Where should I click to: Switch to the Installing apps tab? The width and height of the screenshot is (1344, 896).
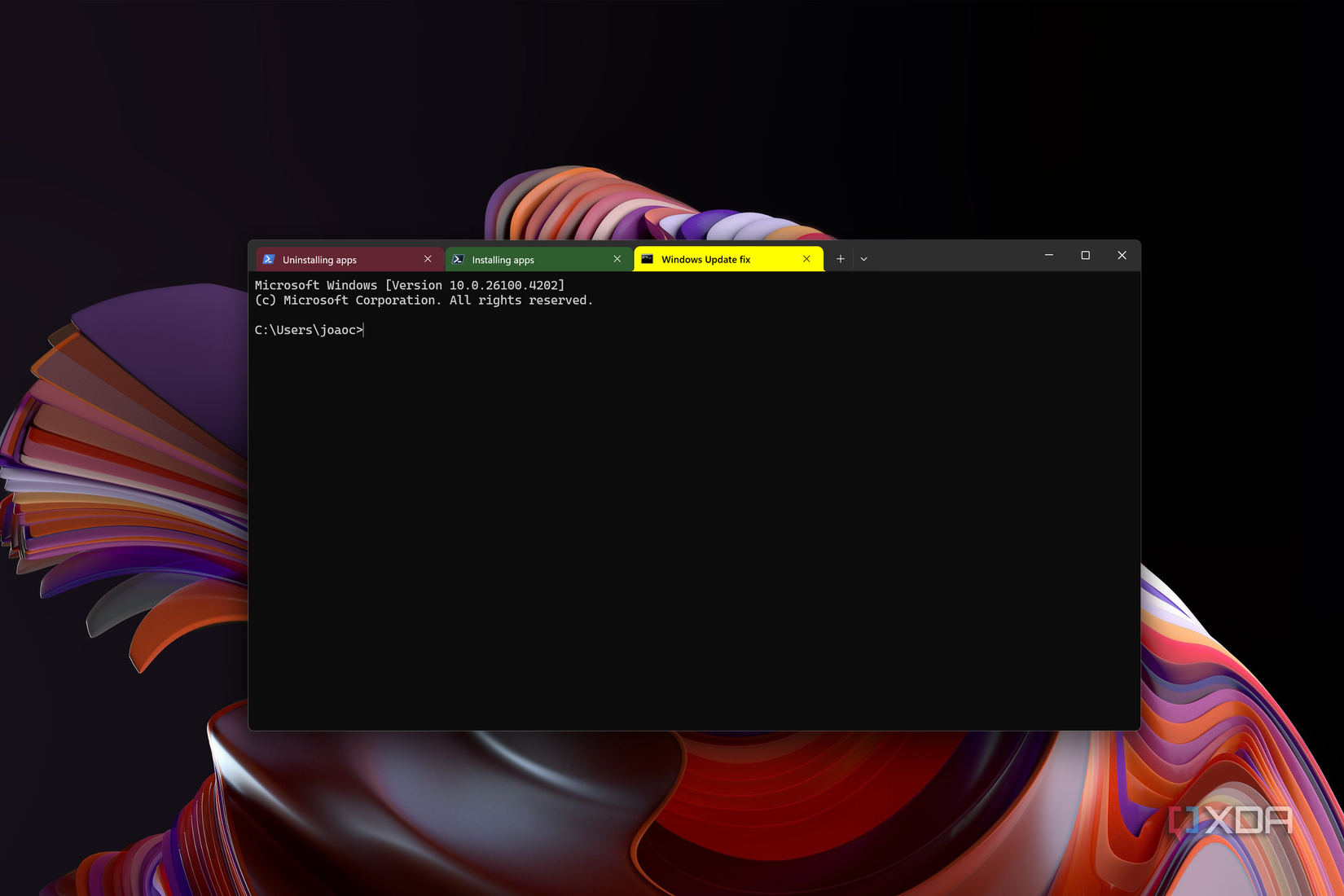pos(521,259)
